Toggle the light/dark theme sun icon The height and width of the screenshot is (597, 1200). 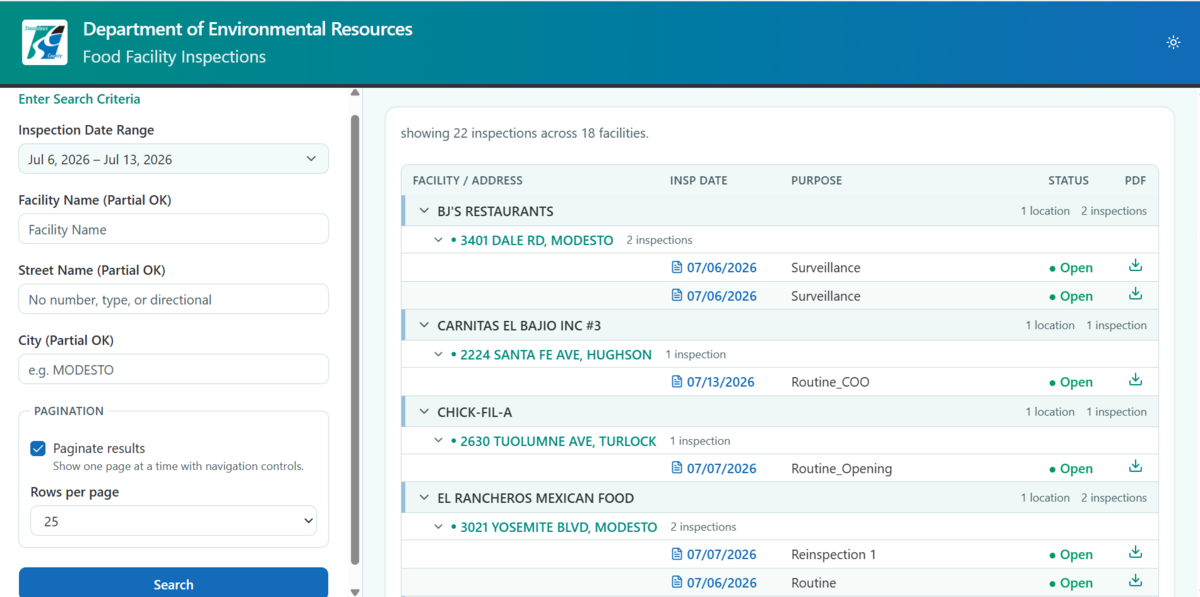1173,42
